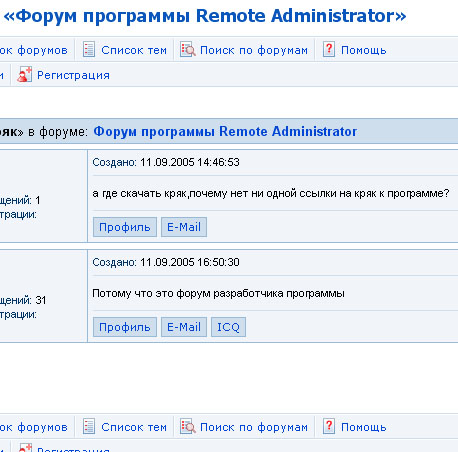
Task: Click the help question mark icon in bottom navigation
Action: (329, 426)
